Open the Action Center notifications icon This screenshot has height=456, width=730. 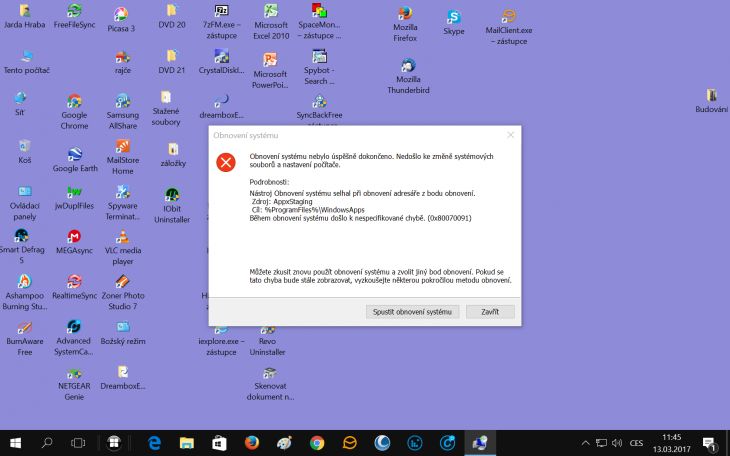[x=709, y=443]
